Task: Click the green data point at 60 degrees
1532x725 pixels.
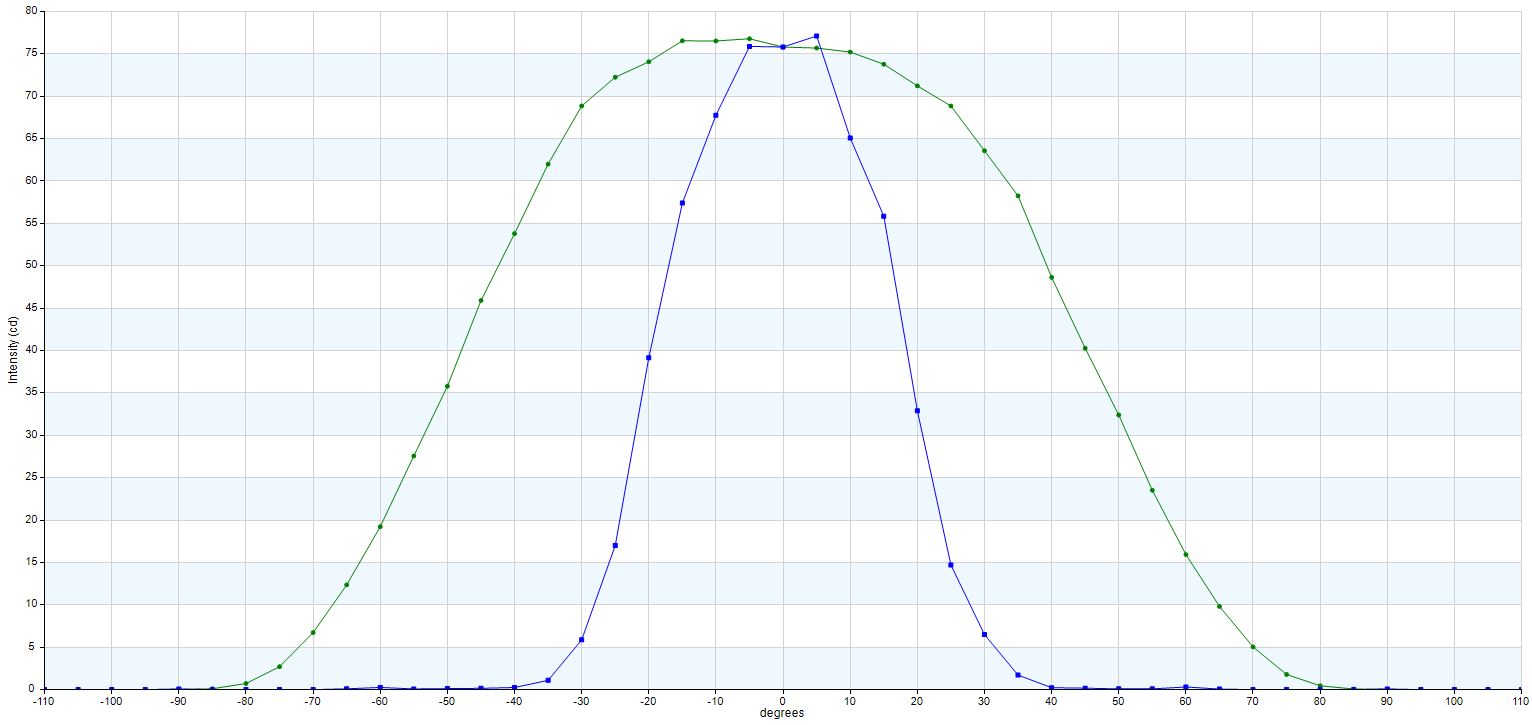Action: 1185,554
